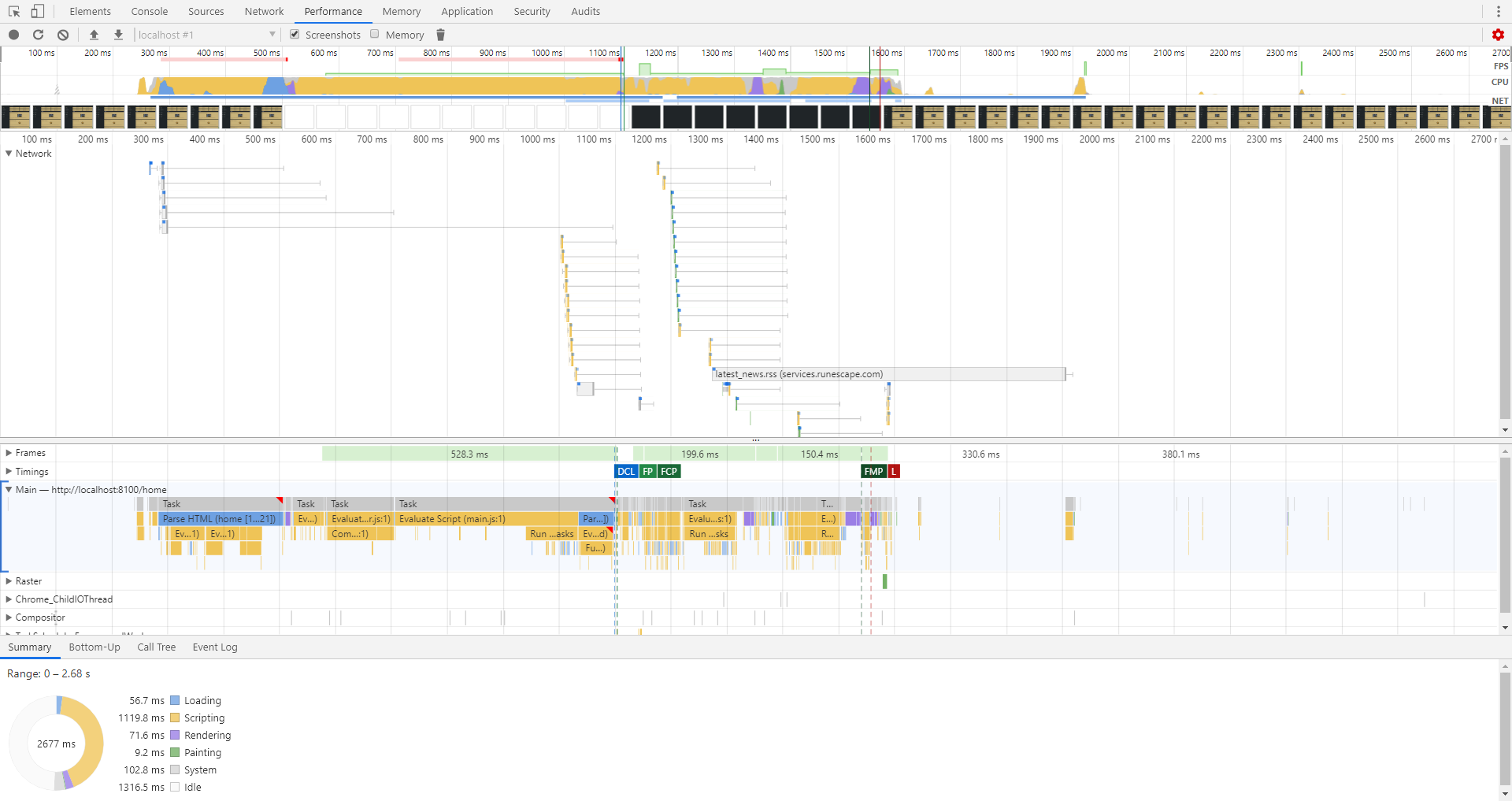Select the 528.3 ms frame
This screenshot has width=1512, height=801.
pos(469,454)
